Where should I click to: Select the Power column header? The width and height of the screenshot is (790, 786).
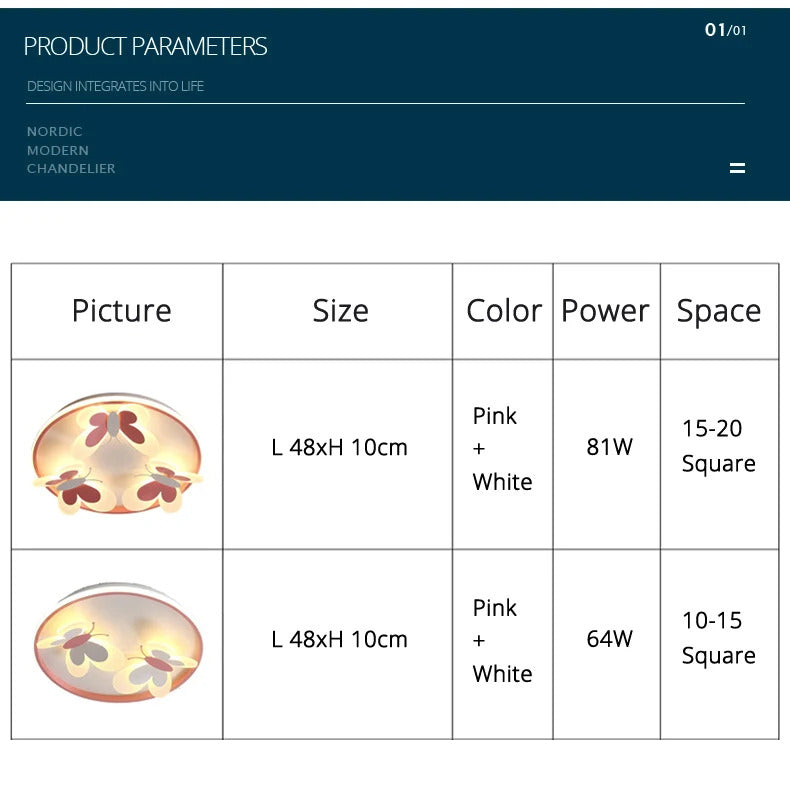(605, 311)
